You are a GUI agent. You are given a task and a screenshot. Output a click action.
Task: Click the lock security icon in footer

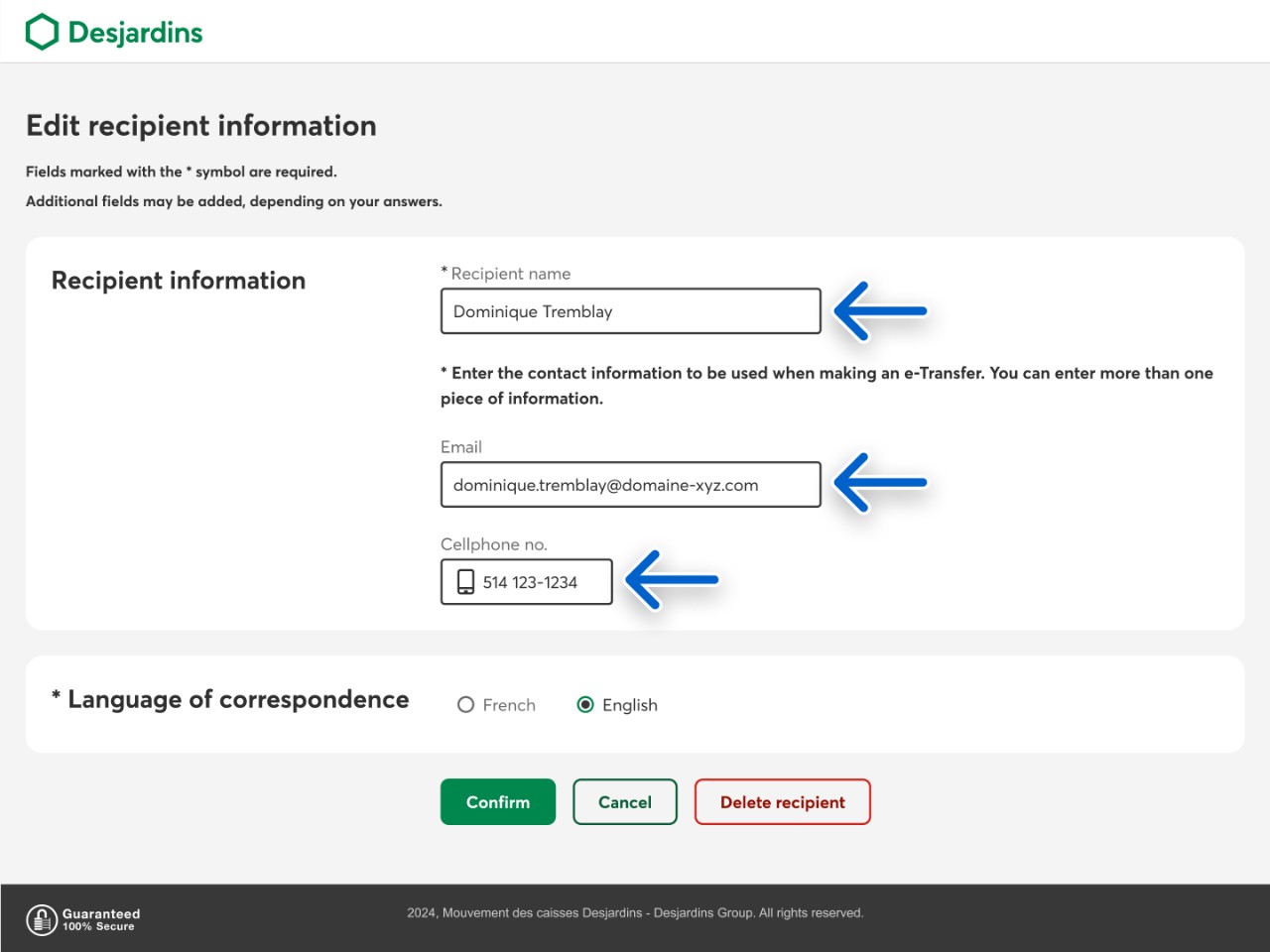(x=42, y=919)
